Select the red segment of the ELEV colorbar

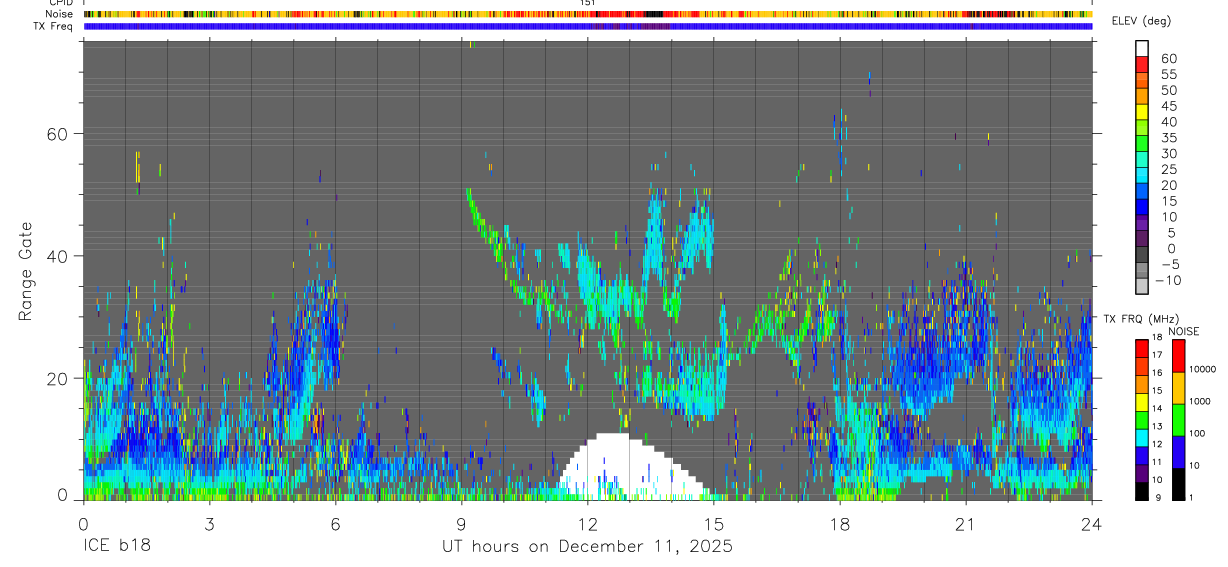[x=1142, y=64]
